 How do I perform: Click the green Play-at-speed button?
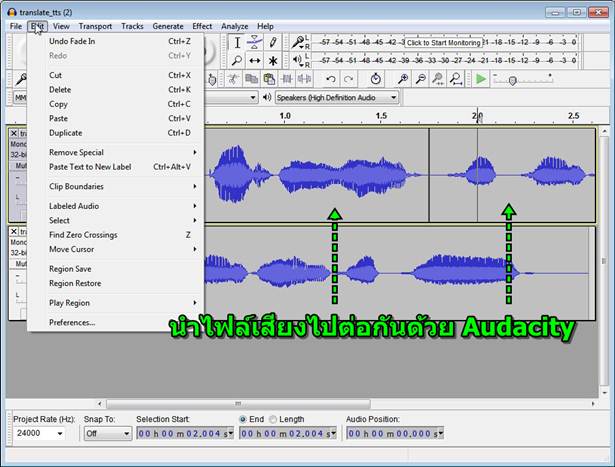(x=480, y=79)
